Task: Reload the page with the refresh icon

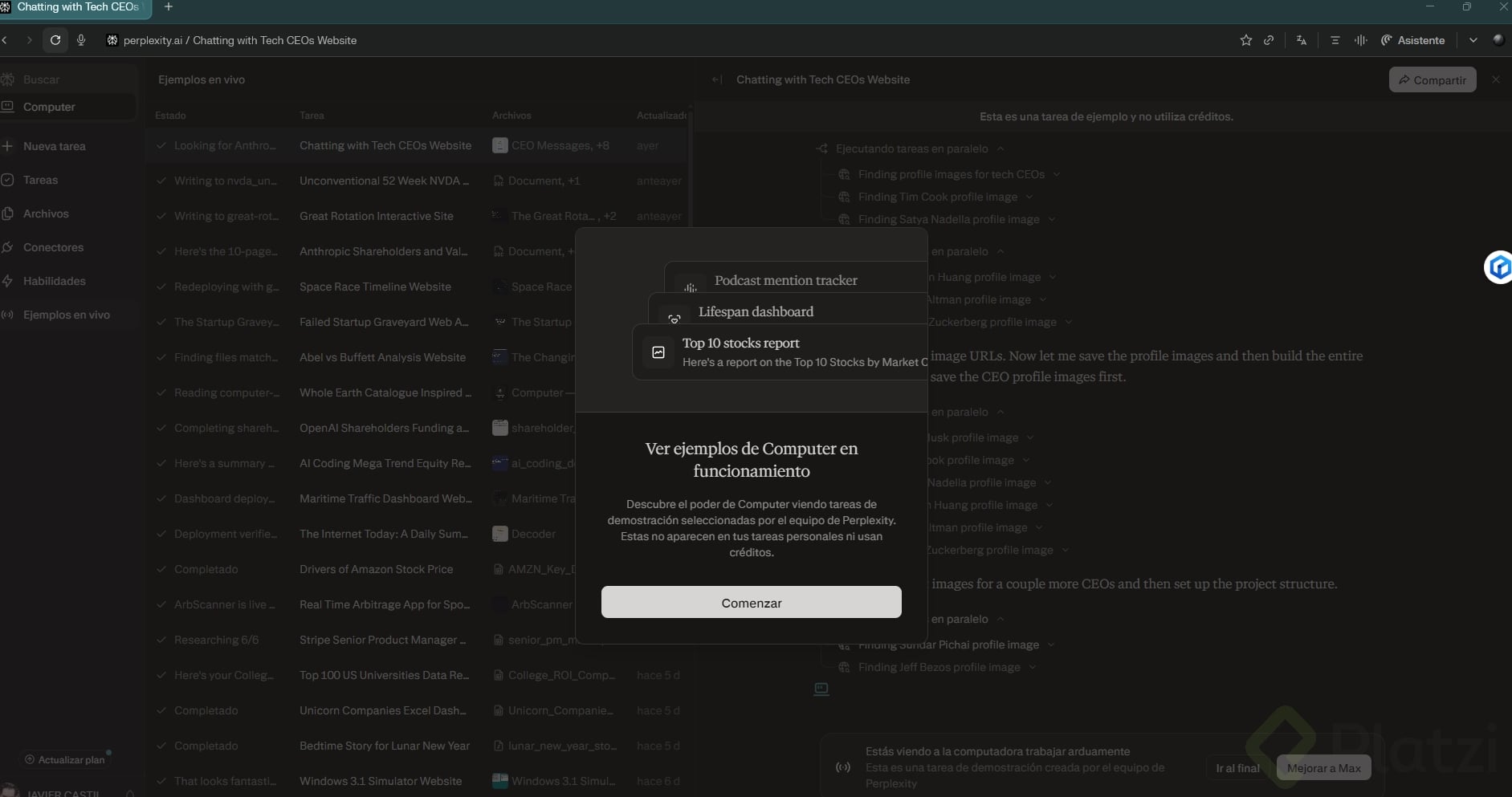Action: 55,40
